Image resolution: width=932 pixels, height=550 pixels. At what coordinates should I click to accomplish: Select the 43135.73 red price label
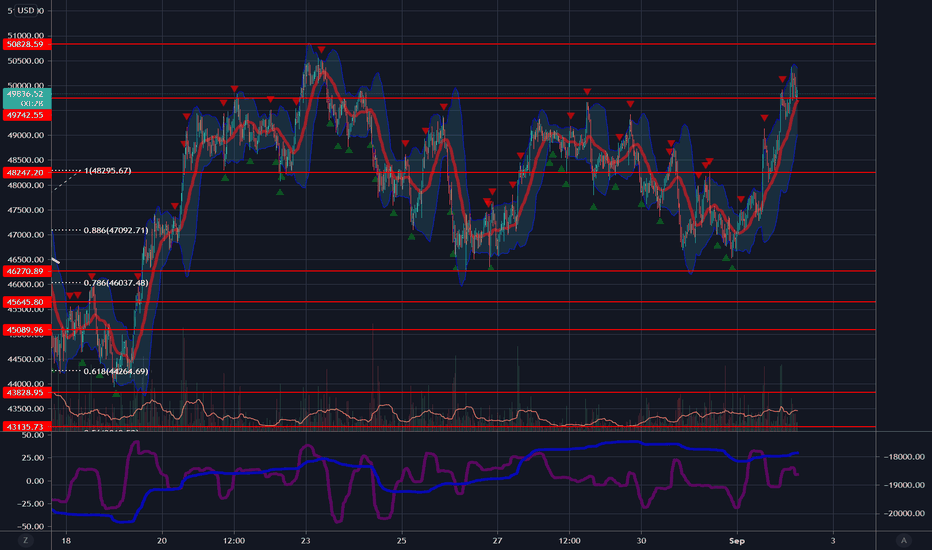(27, 426)
